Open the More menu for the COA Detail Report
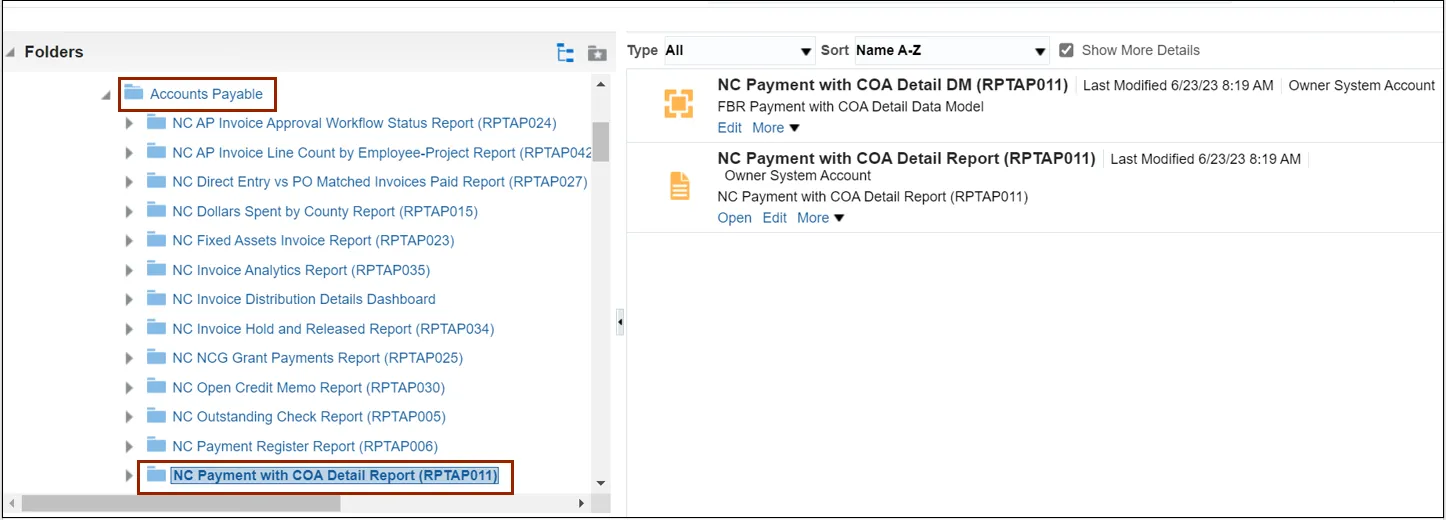This screenshot has height=520, width=1446. 821,218
